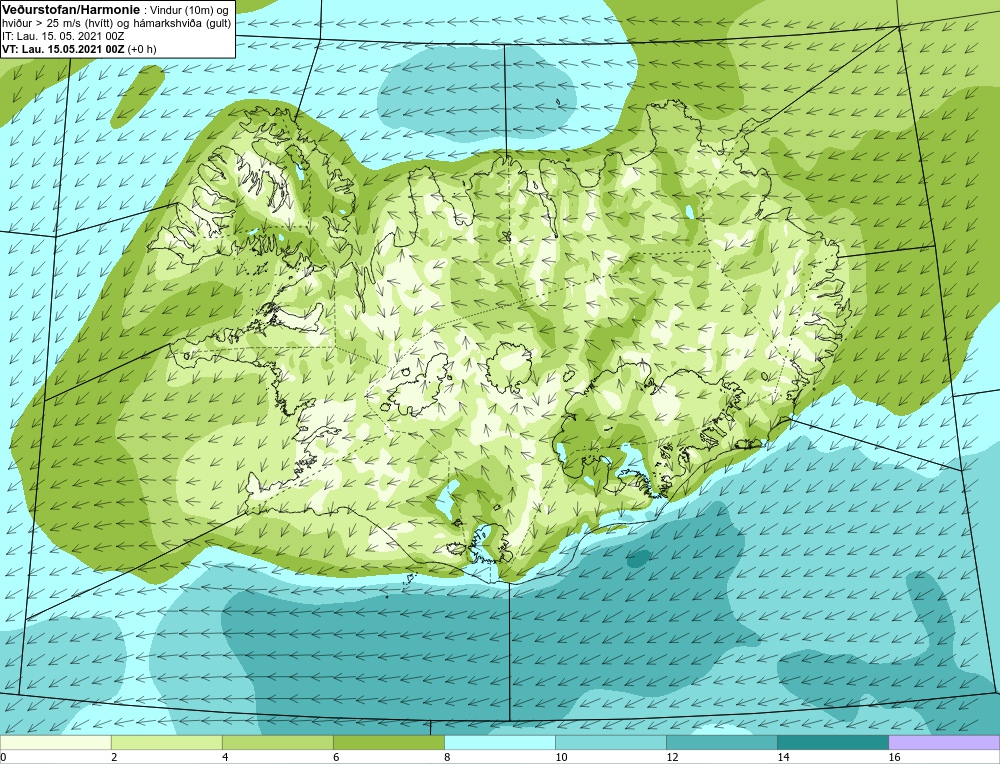Click the 2–4 m/s light green swatch

[x=166, y=742]
